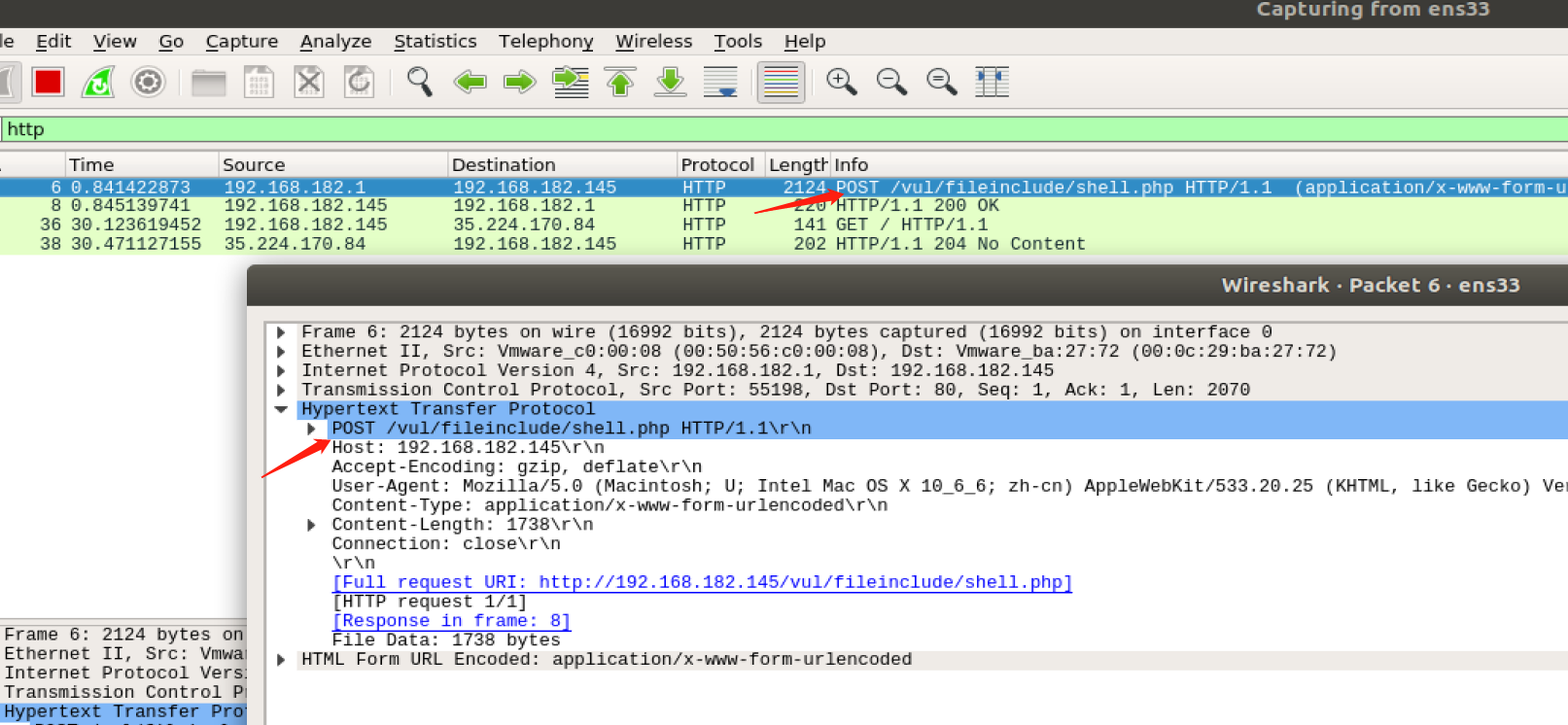
Task: Sort packets by Source column header
Action: click(332, 164)
